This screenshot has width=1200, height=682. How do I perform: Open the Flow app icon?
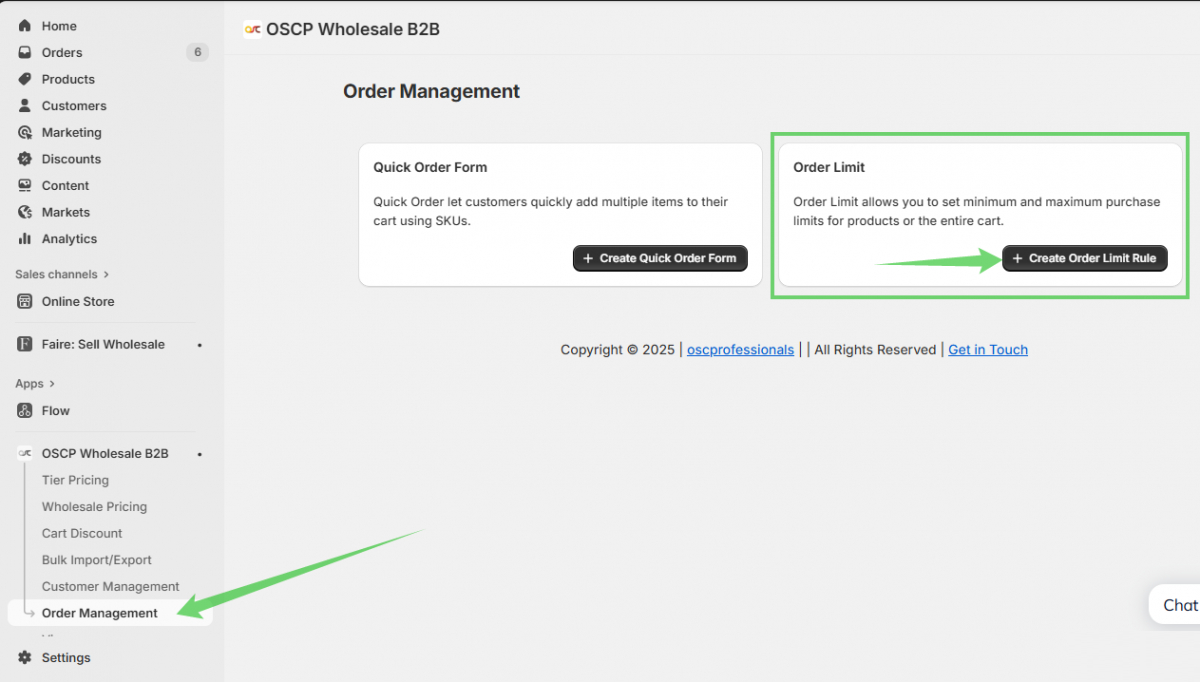(x=25, y=410)
